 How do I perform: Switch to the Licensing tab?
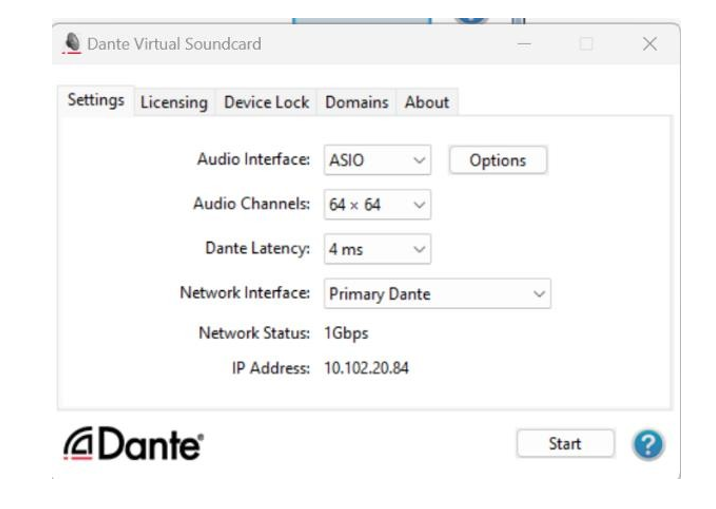tap(174, 102)
